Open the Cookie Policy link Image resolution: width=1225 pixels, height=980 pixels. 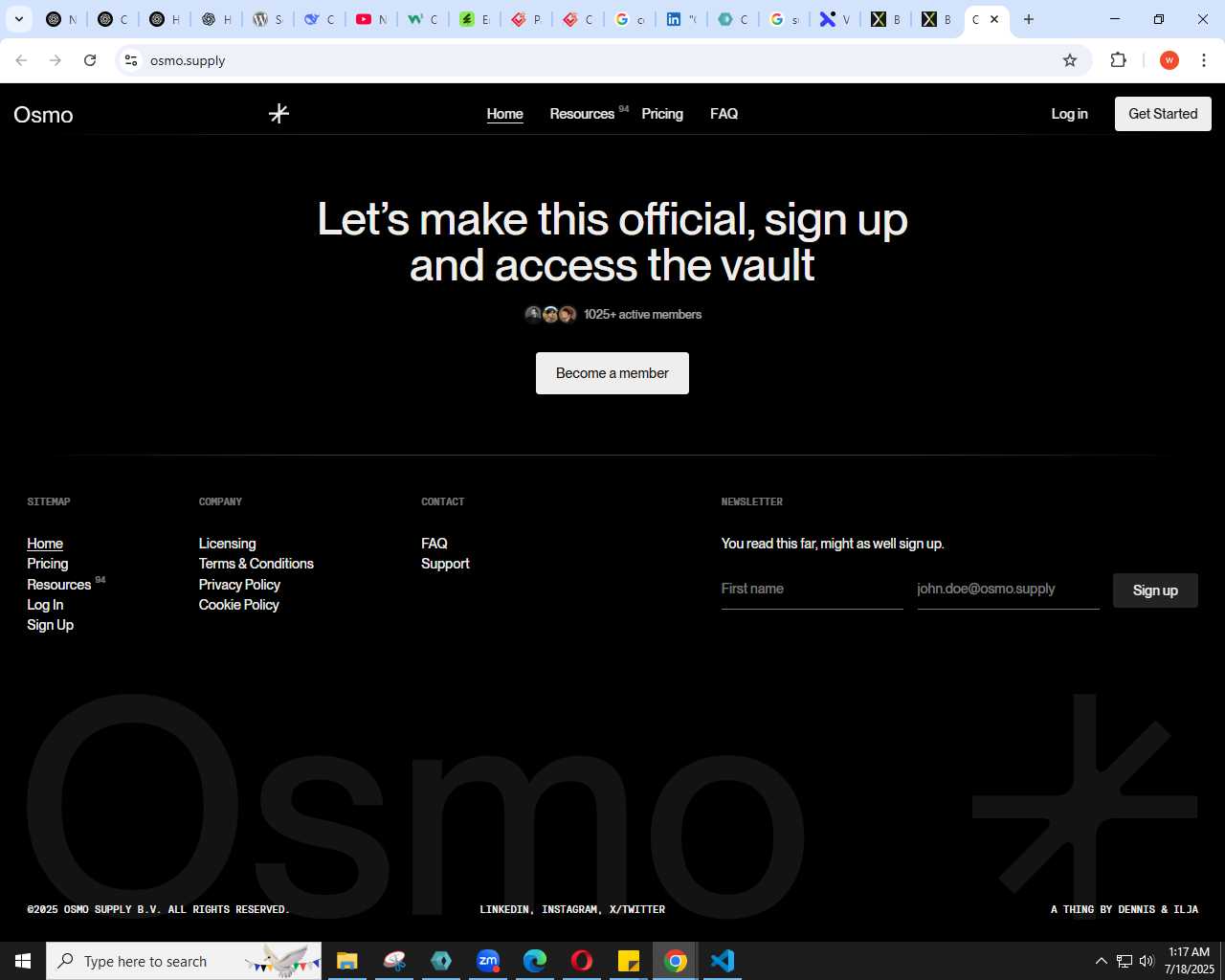coord(238,605)
